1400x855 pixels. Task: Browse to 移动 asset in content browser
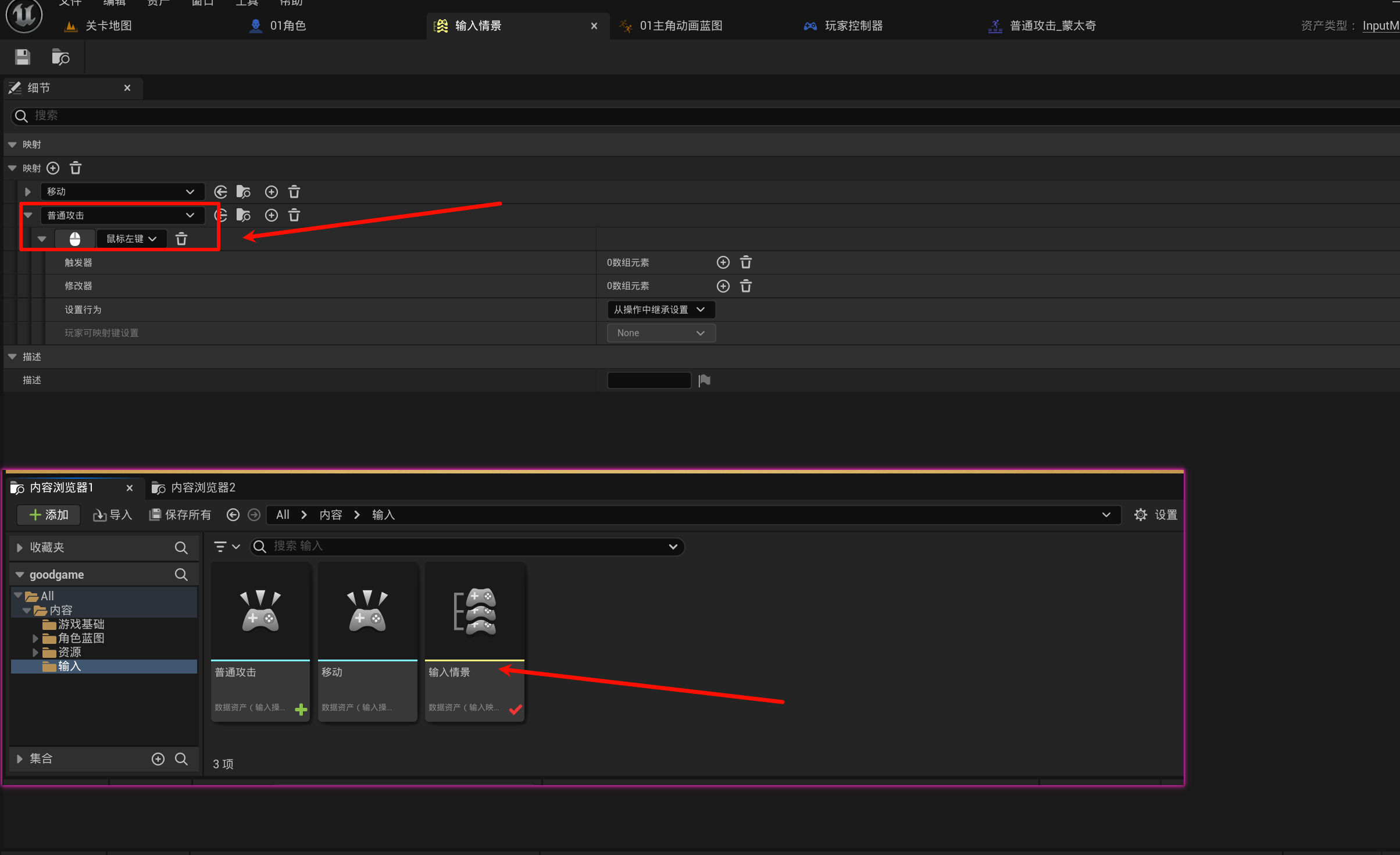click(x=244, y=192)
